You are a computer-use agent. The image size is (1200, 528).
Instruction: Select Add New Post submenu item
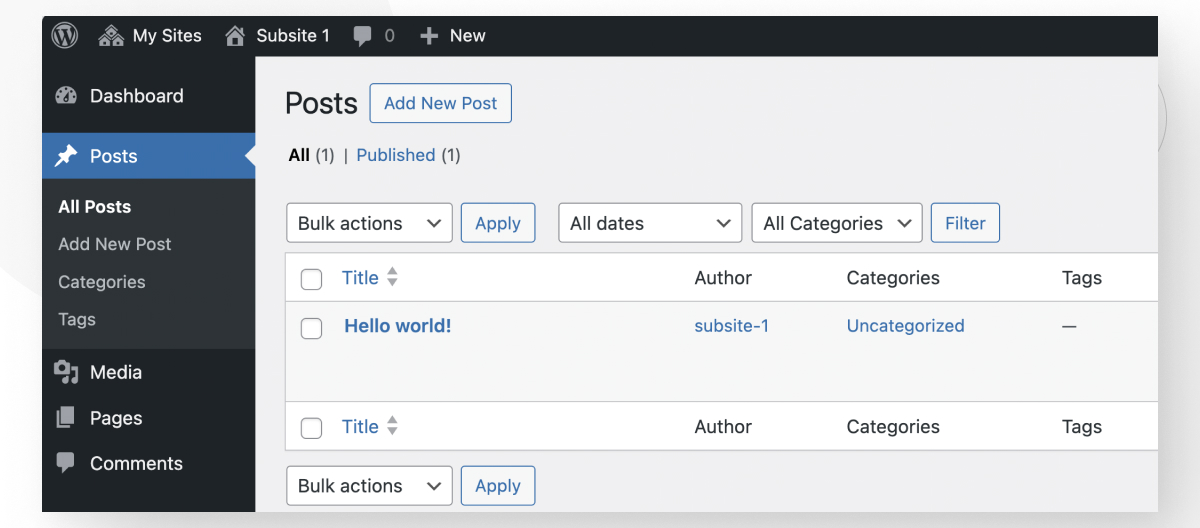115,244
